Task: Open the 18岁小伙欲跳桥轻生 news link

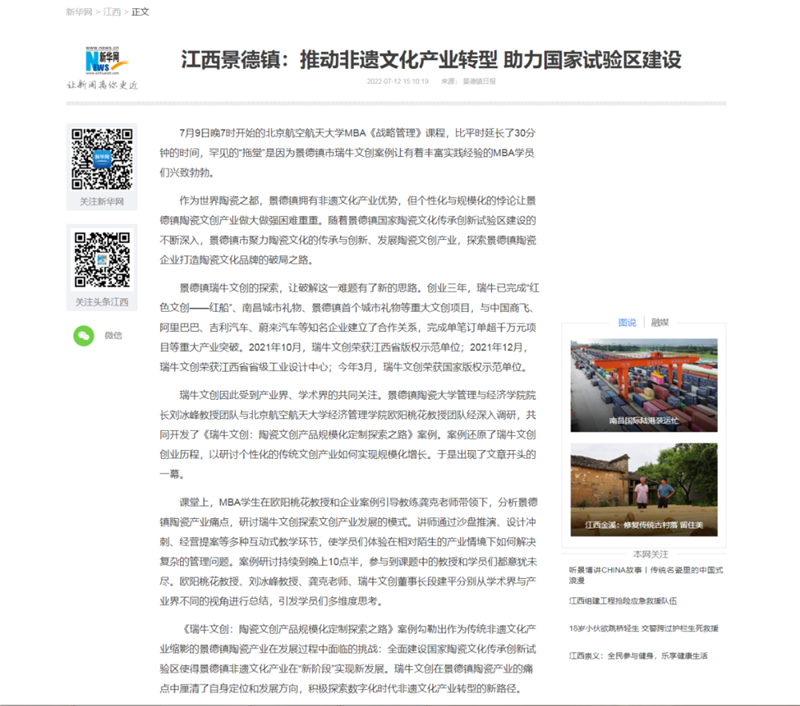Action: click(643, 628)
